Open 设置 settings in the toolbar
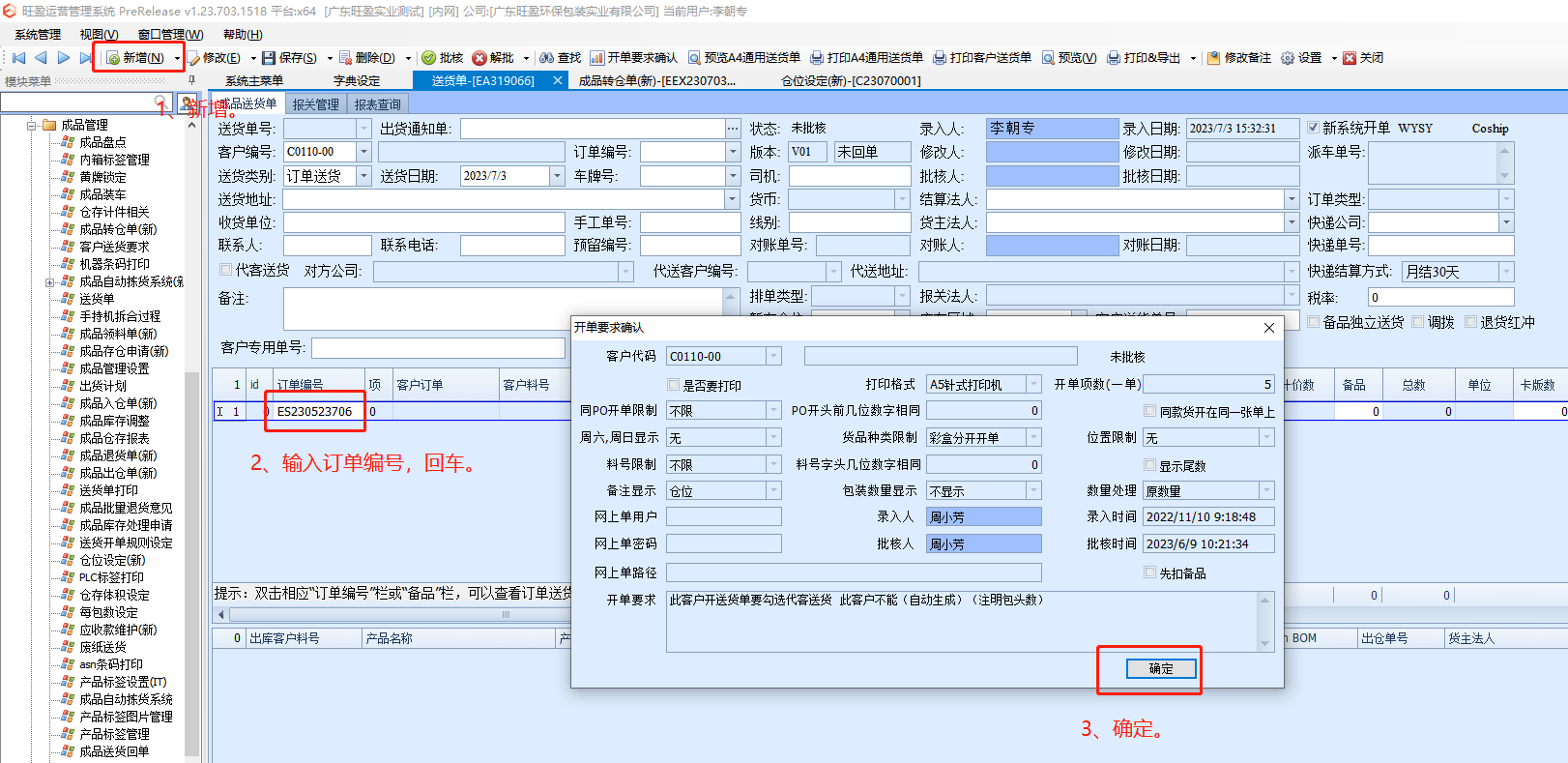1568x763 pixels. [1301, 58]
